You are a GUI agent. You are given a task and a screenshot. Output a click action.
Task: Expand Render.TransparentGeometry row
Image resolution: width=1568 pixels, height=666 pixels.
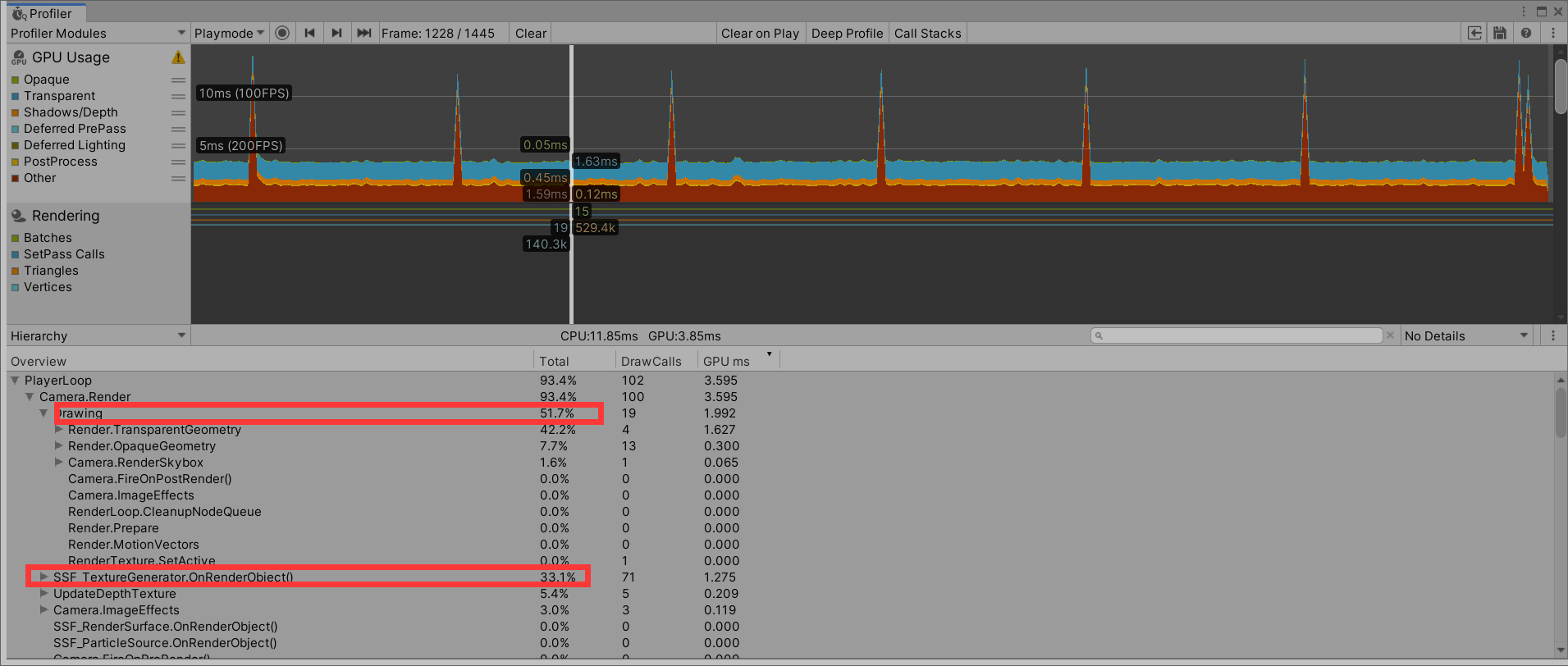point(59,430)
